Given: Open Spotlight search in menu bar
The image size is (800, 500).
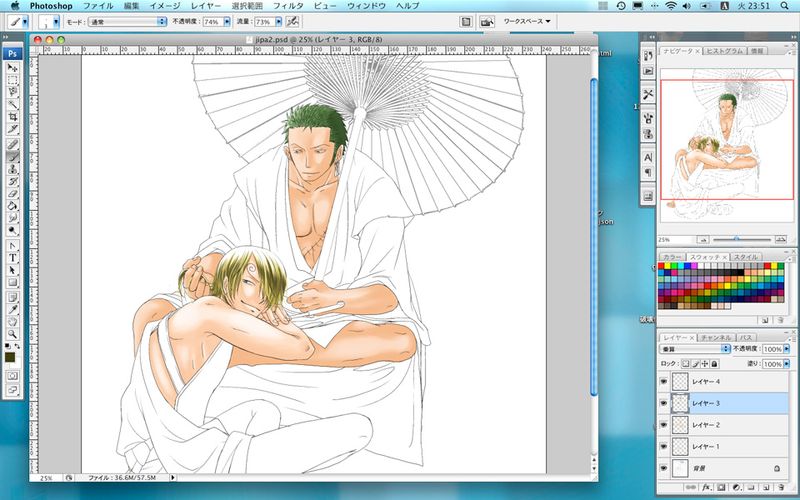Looking at the screenshot, I should (x=785, y=6).
